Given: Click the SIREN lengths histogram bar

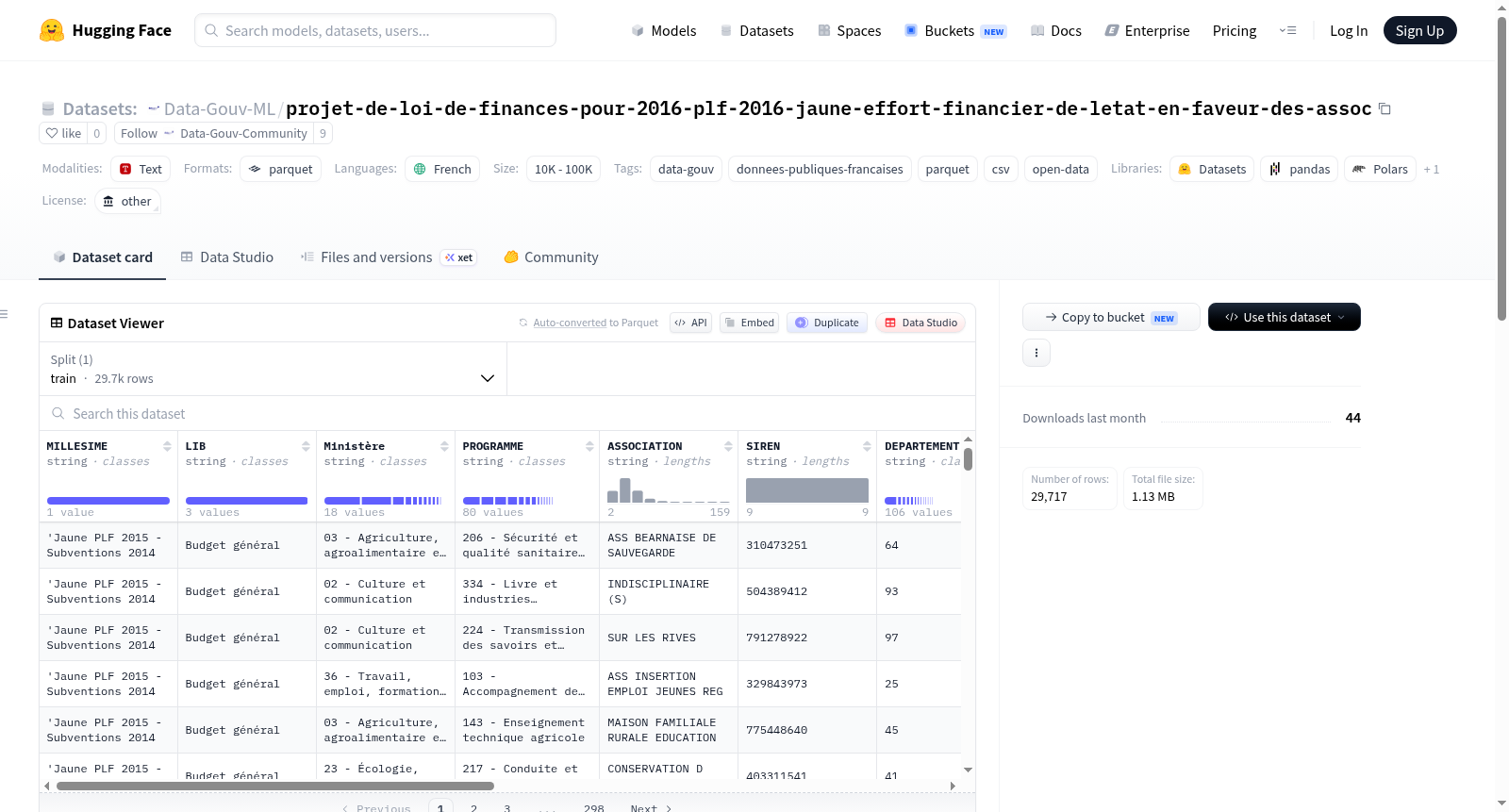Looking at the screenshot, I should point(807,490).
